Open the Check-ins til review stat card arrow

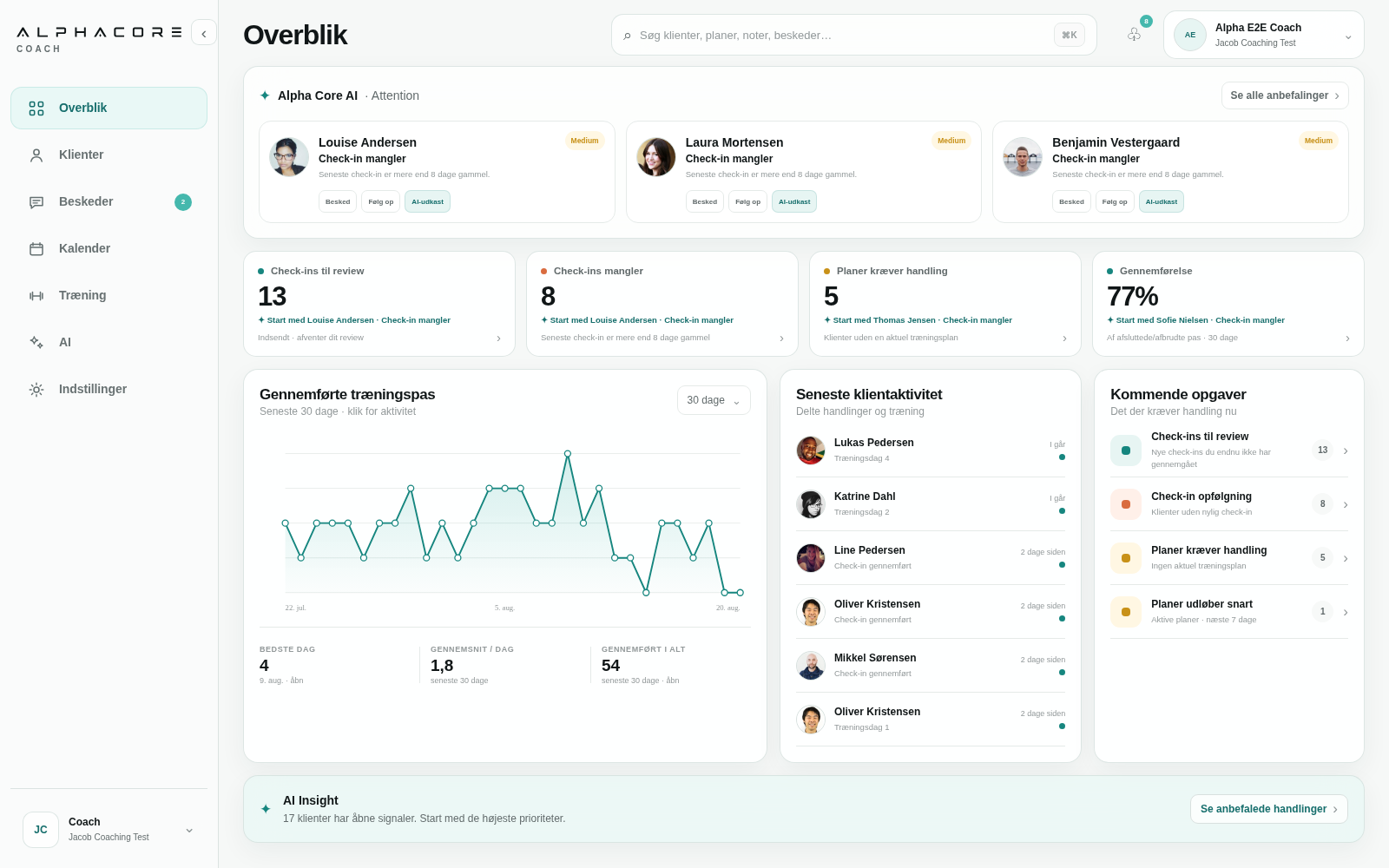click(498, 339)
